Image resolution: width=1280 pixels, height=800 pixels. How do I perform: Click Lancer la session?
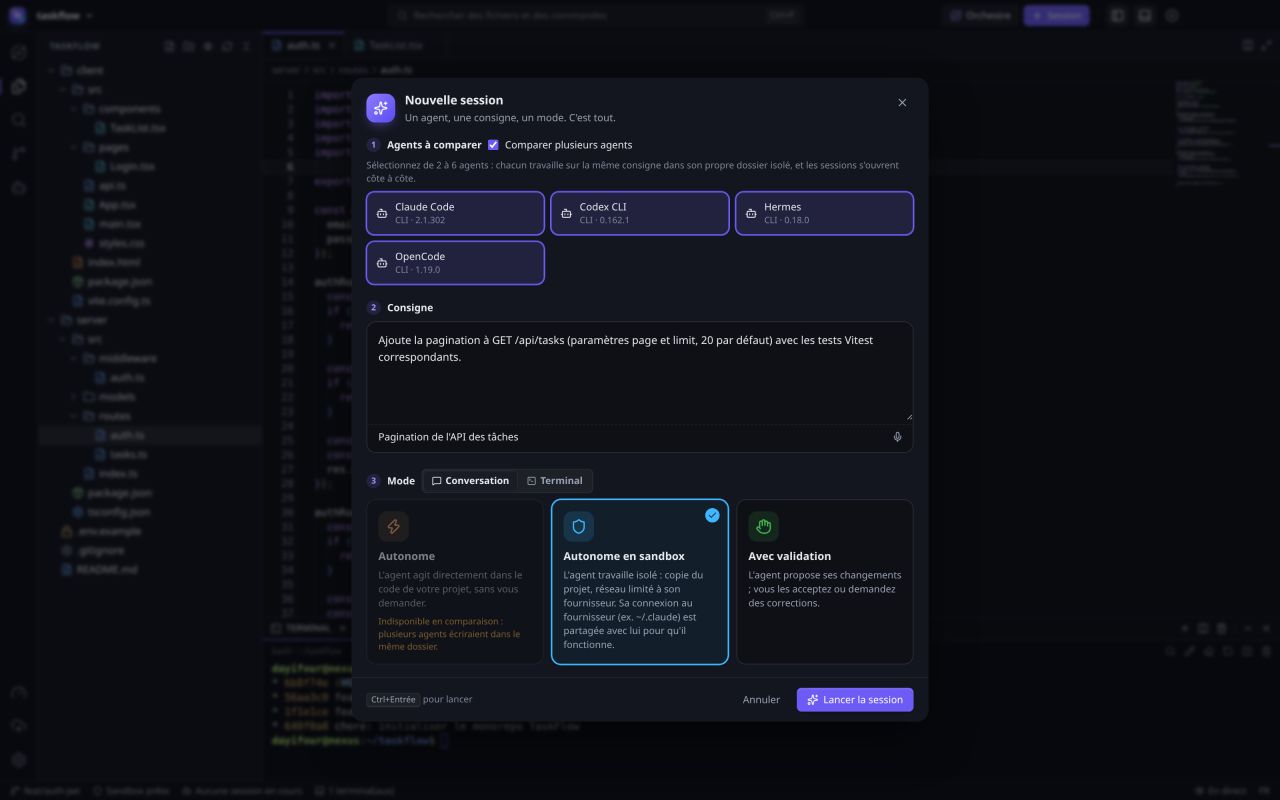click(x=855, y=700)
